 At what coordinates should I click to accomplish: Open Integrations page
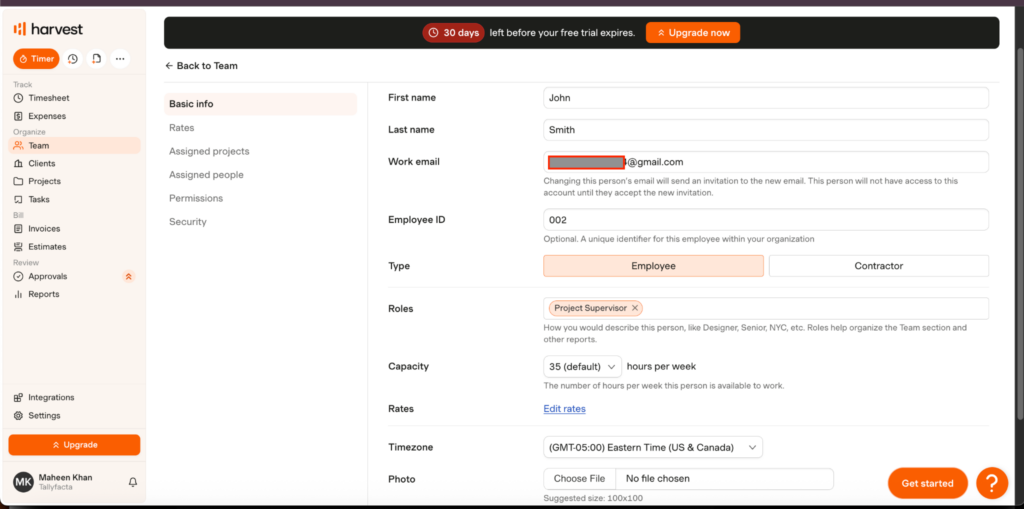click(74, 397)
